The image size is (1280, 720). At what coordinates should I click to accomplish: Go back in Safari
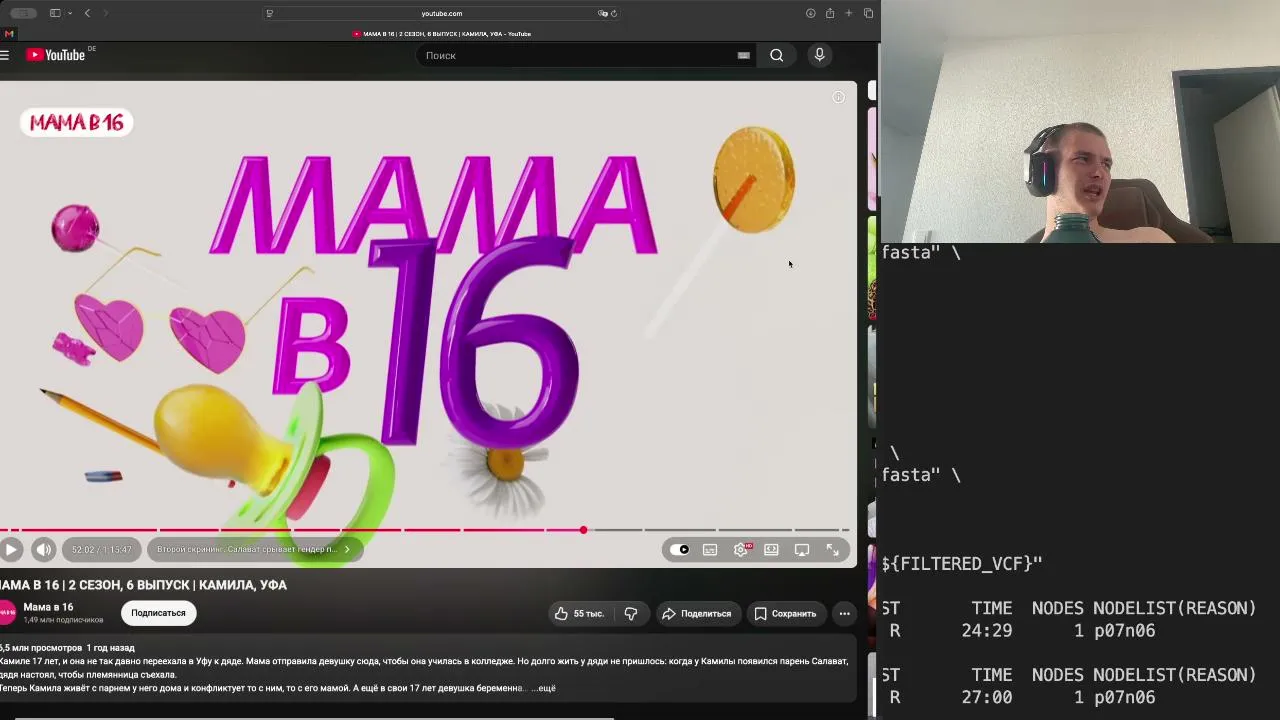coord(87,13)
